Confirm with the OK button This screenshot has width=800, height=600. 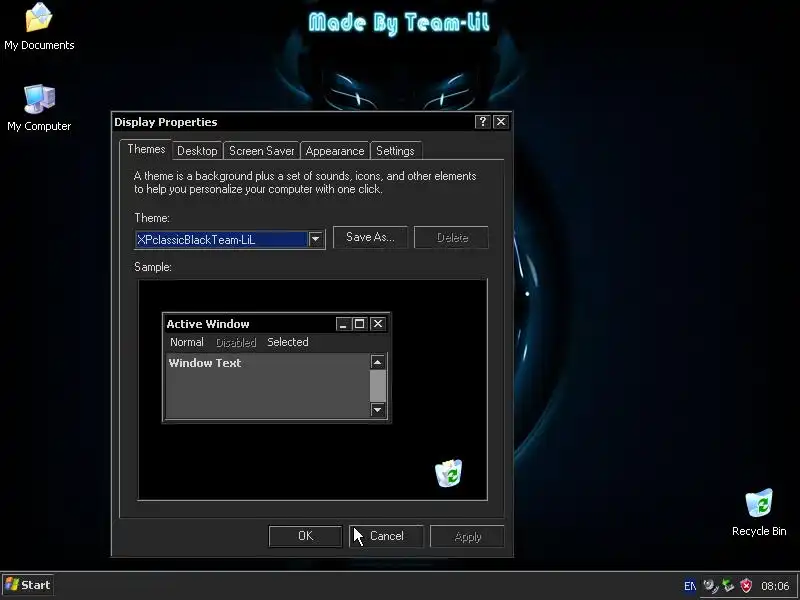pyautogui.click(x=305, y=536)
